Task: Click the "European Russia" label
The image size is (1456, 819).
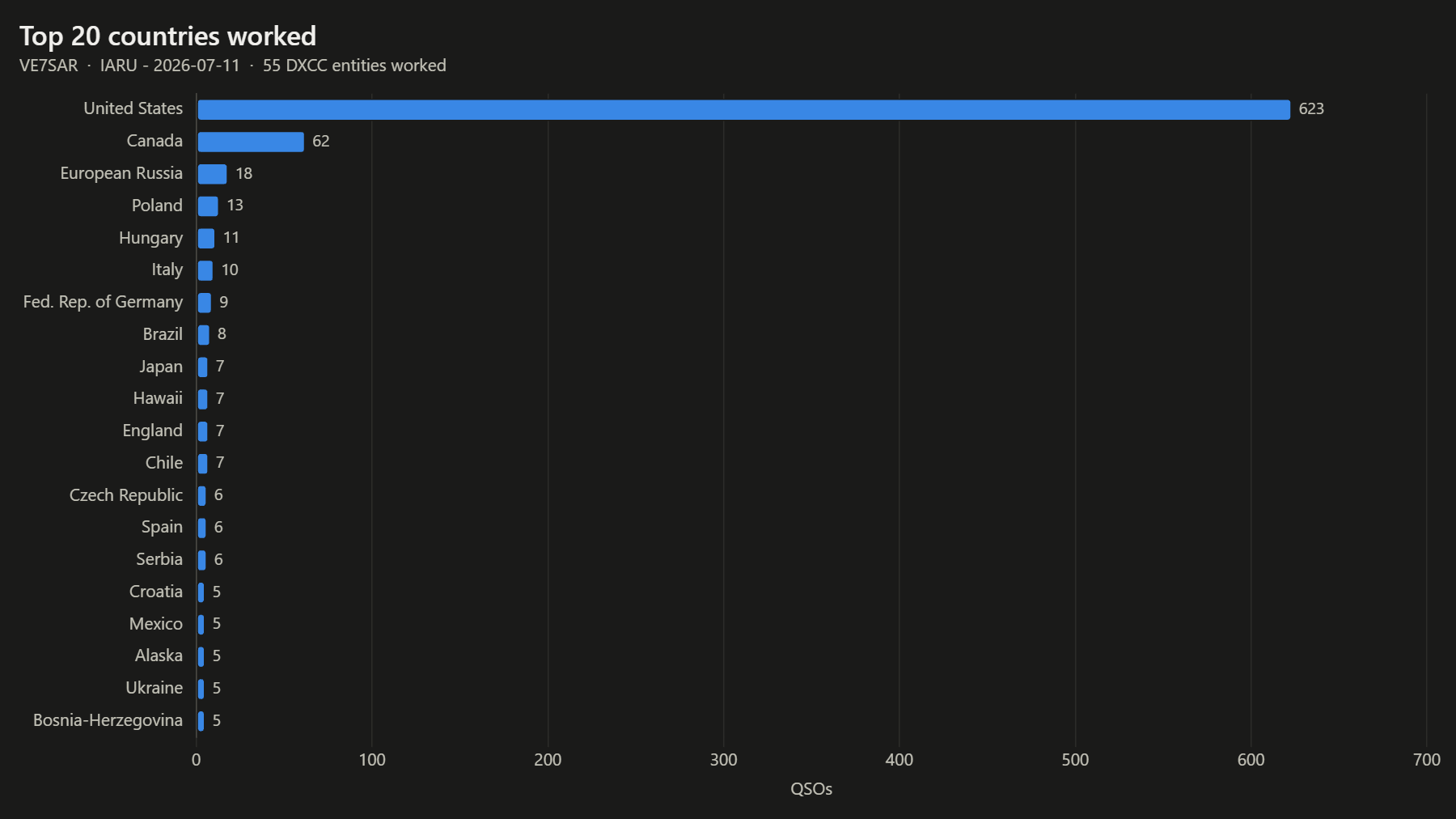Action: coord(121,173)
